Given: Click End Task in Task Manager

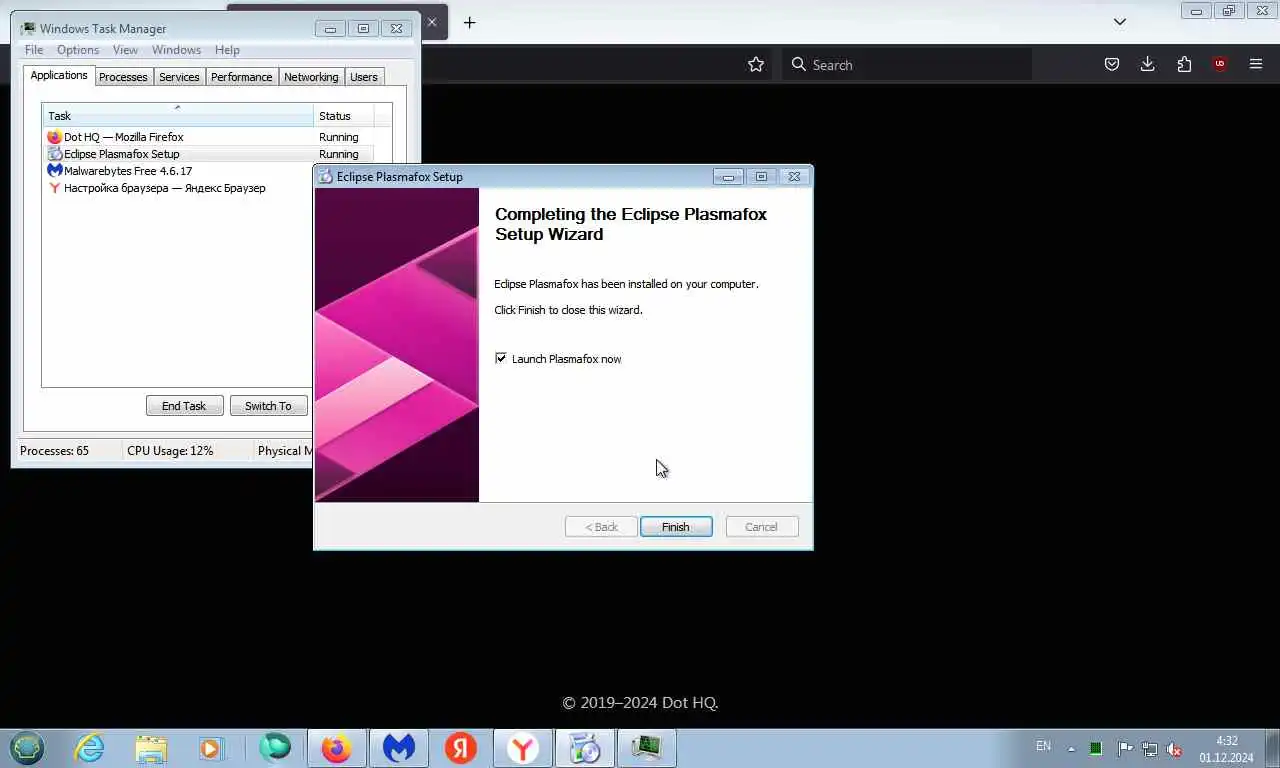Looking at the screenshot, I should tap(184, 406).
